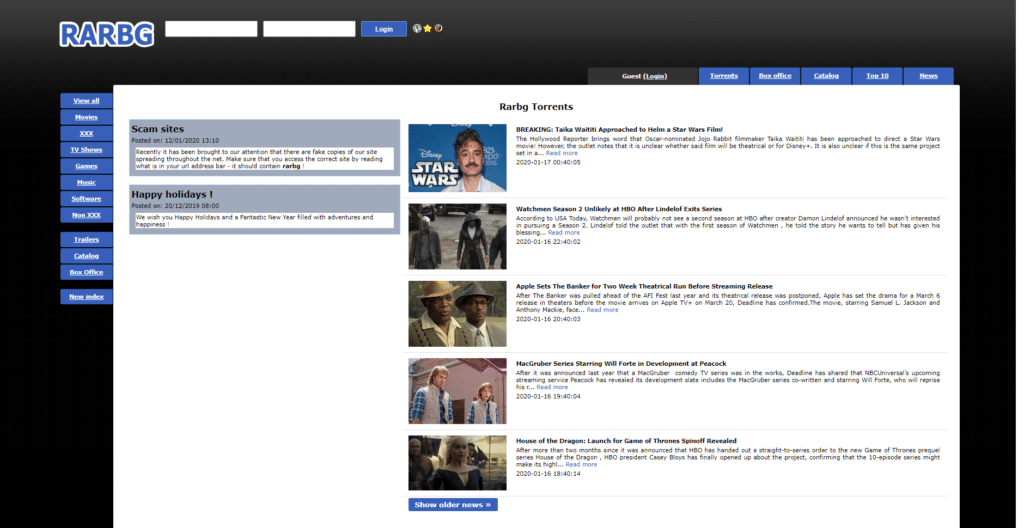Open the Taika Waititi Star Wars thumbnail
The height and width of the screenshot is (528, 1024).
click(x=457, y=158)
